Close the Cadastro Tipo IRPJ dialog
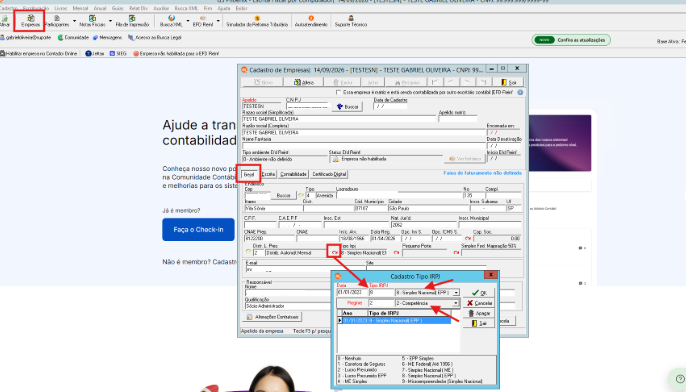Screen dimensions: 686x392 (491, 275)
